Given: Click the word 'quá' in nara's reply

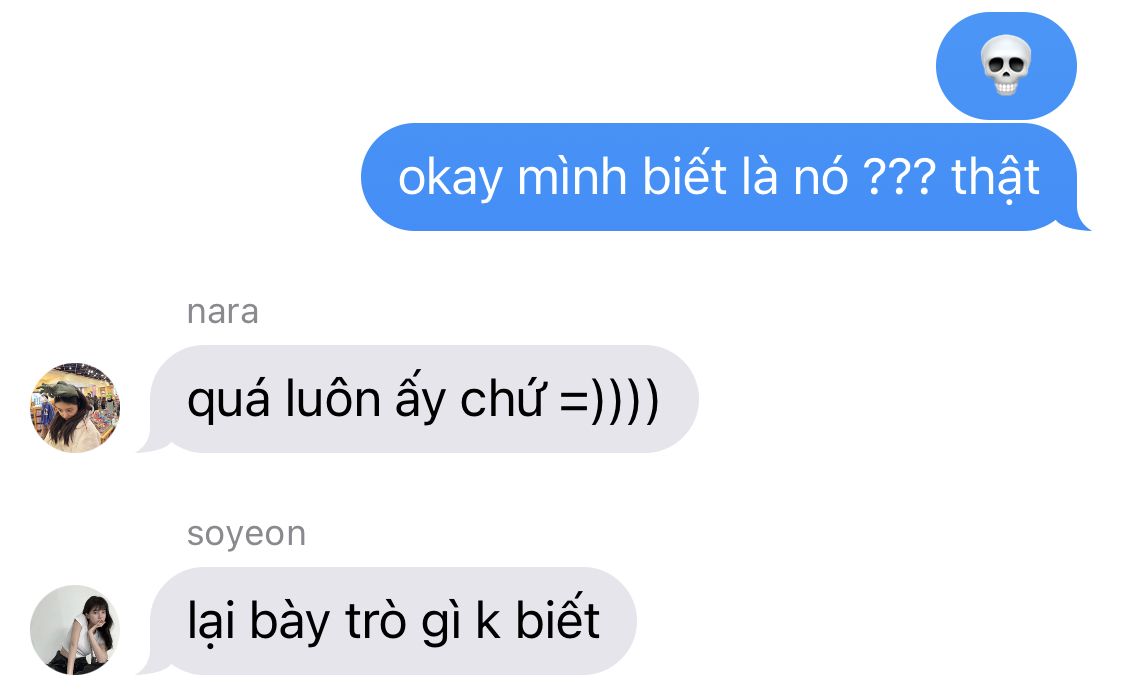Looking at the screenshot, I should click(x=228, y=399).
